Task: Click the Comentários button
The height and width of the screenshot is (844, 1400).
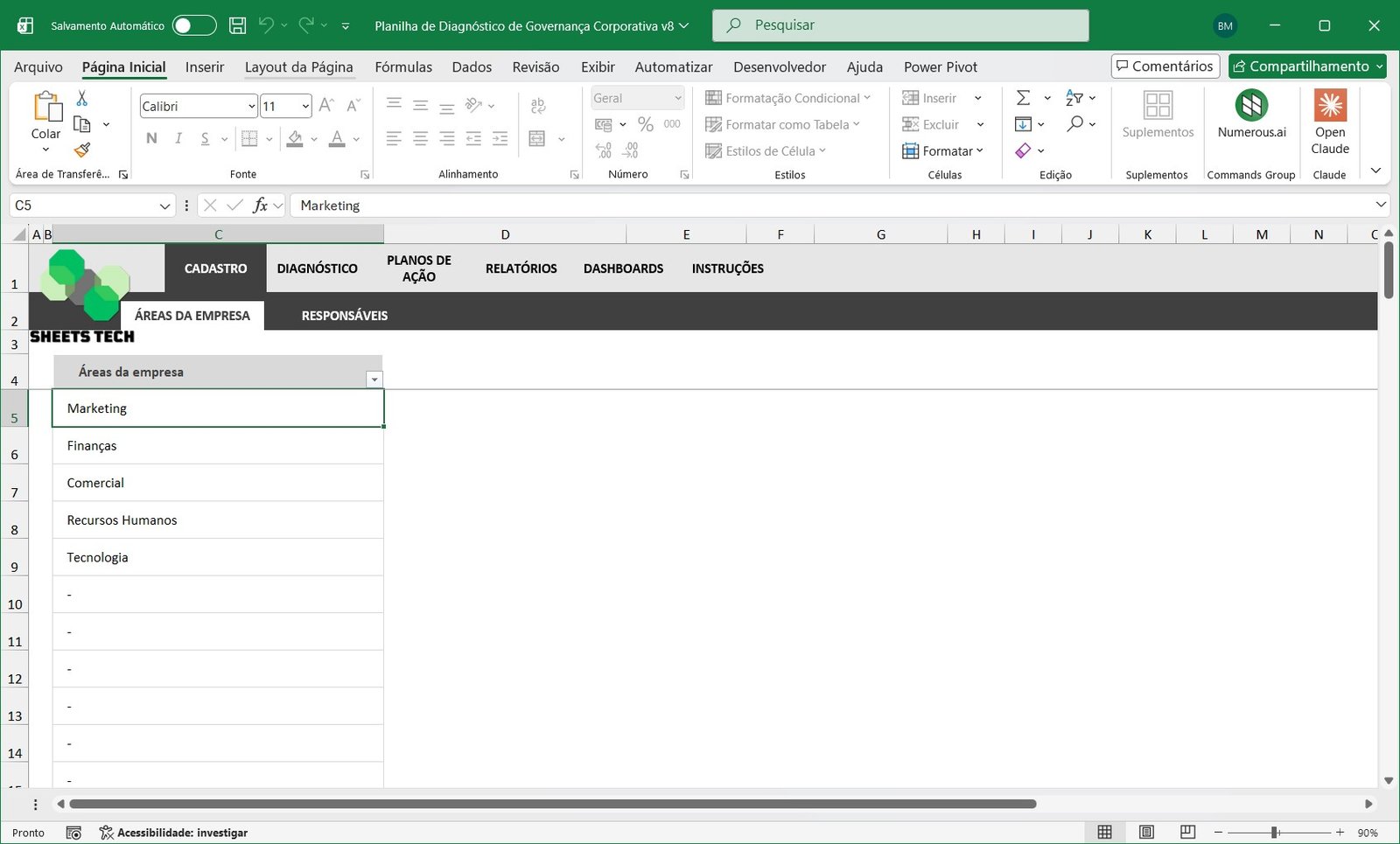Action: point(1165,66)
